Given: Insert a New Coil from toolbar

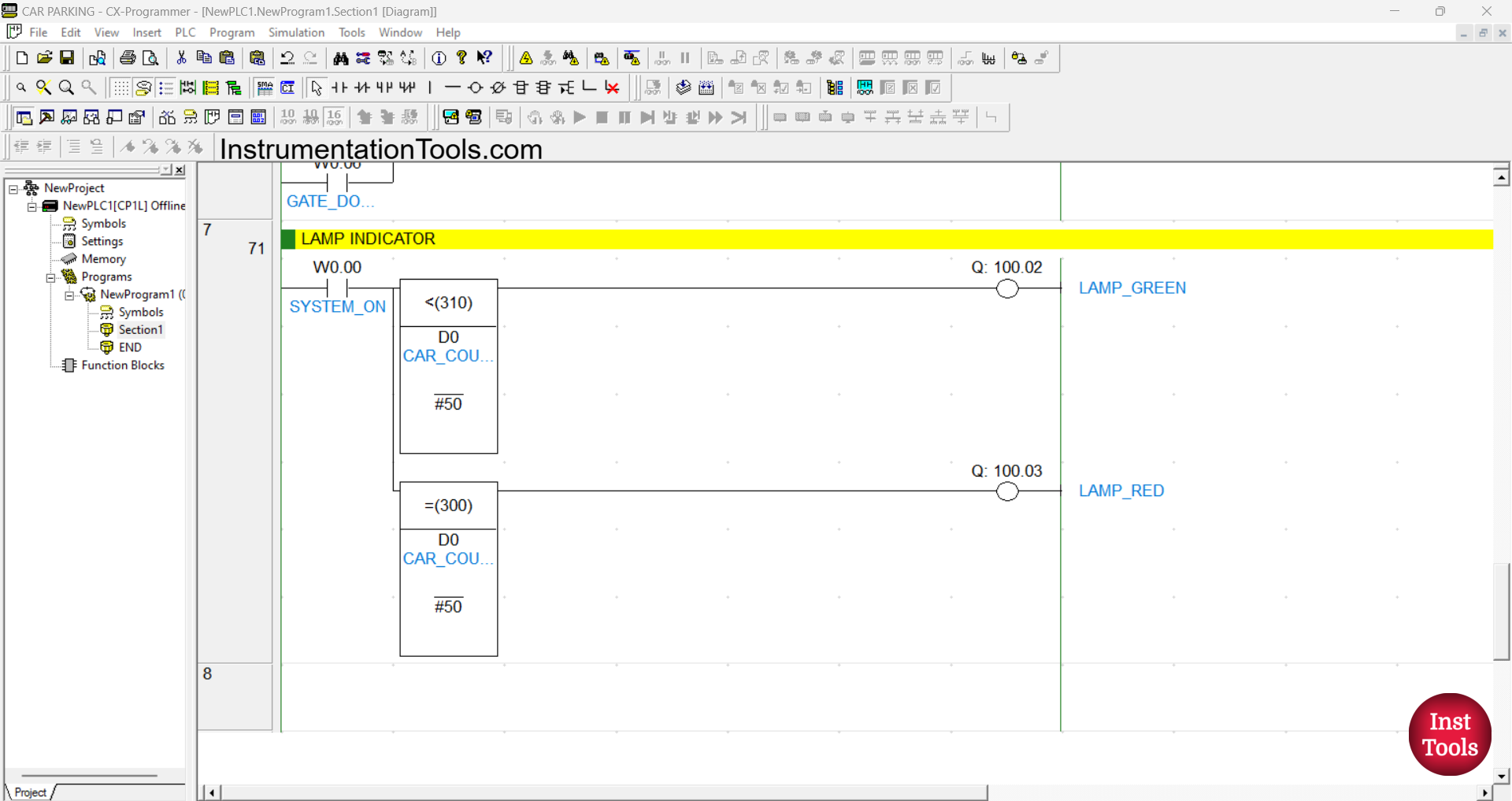Looking at the screenshot, I should pos(475,87).
